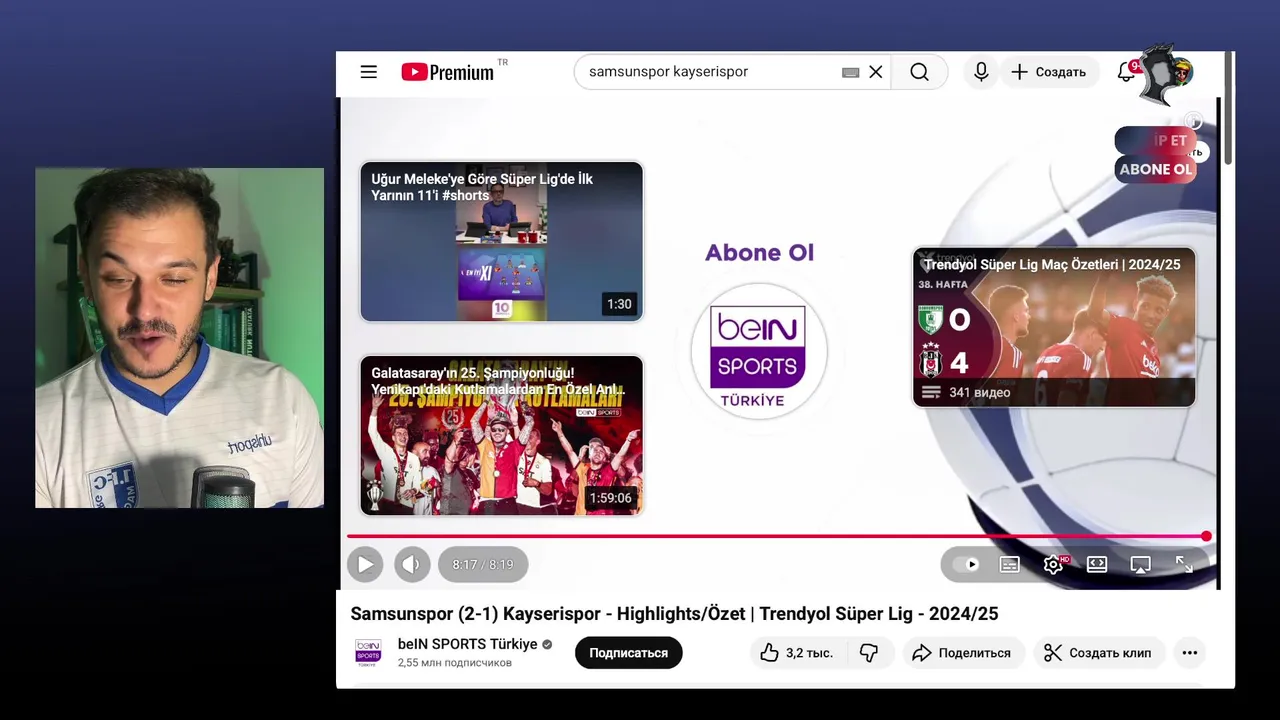Screen dimensions: 1280x720
Task: Open the notifications bell
Action: (1126, 72)
